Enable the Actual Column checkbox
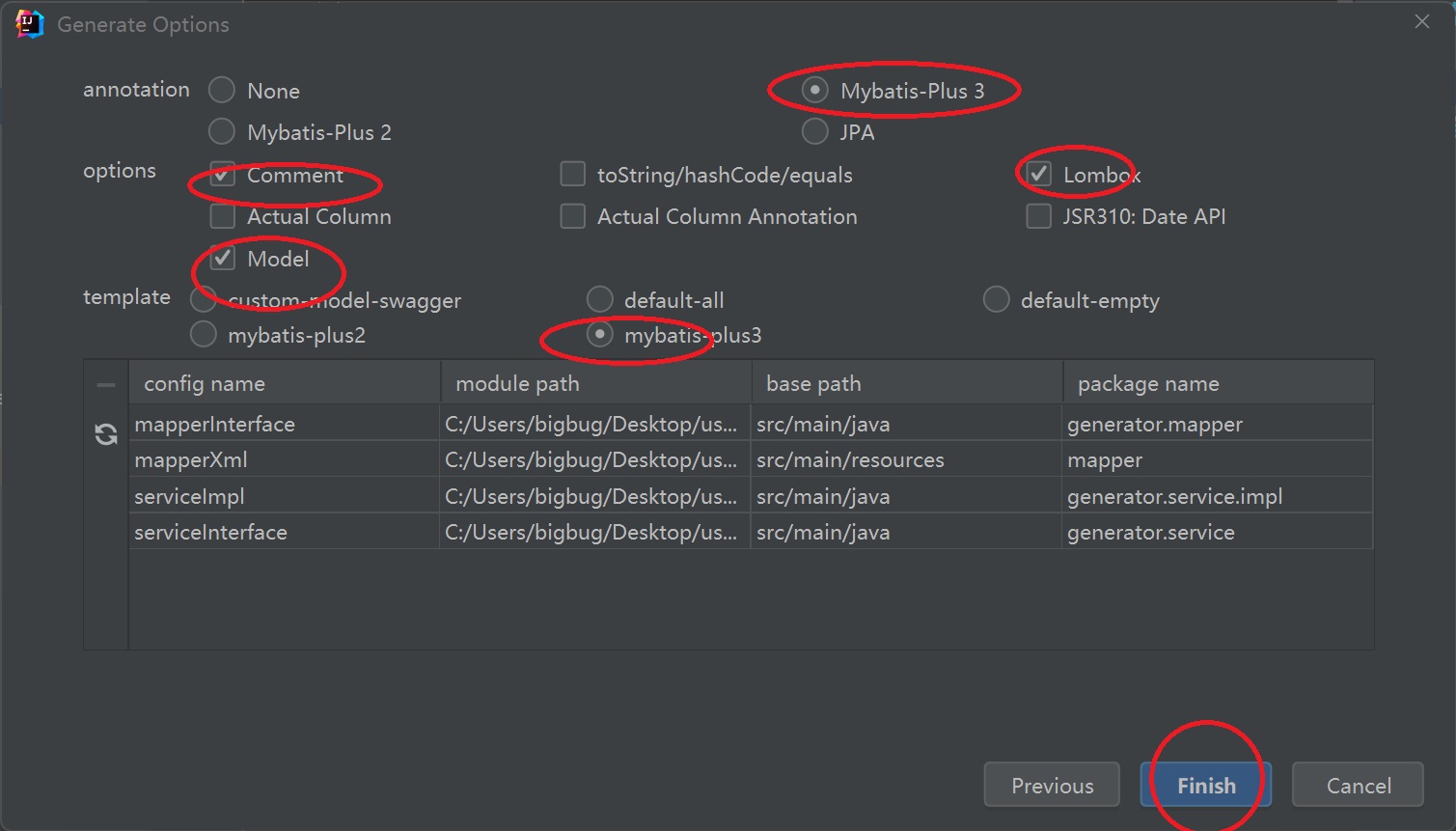1456x831 pixels. pyautogui.click(x=223, y=216)
